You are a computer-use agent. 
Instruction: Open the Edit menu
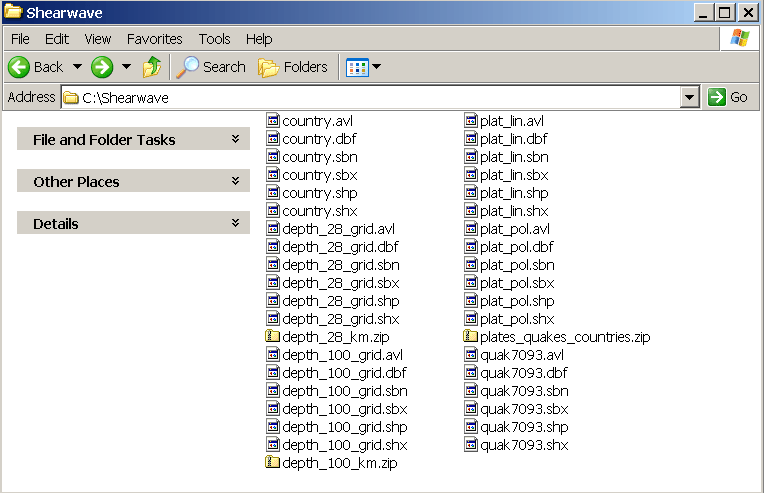[57, 39]
